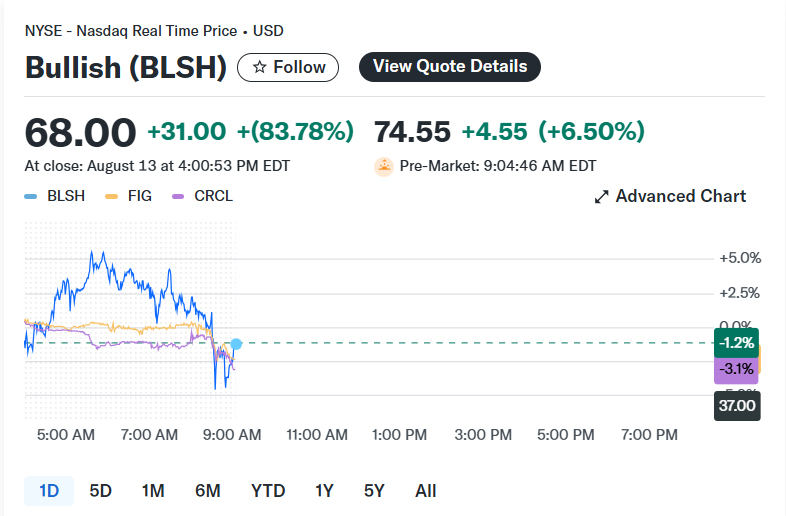Click the Pre-Market sunrise icon
The width and height of the screenshot is (786, 516).
click(x=383, y=166)
